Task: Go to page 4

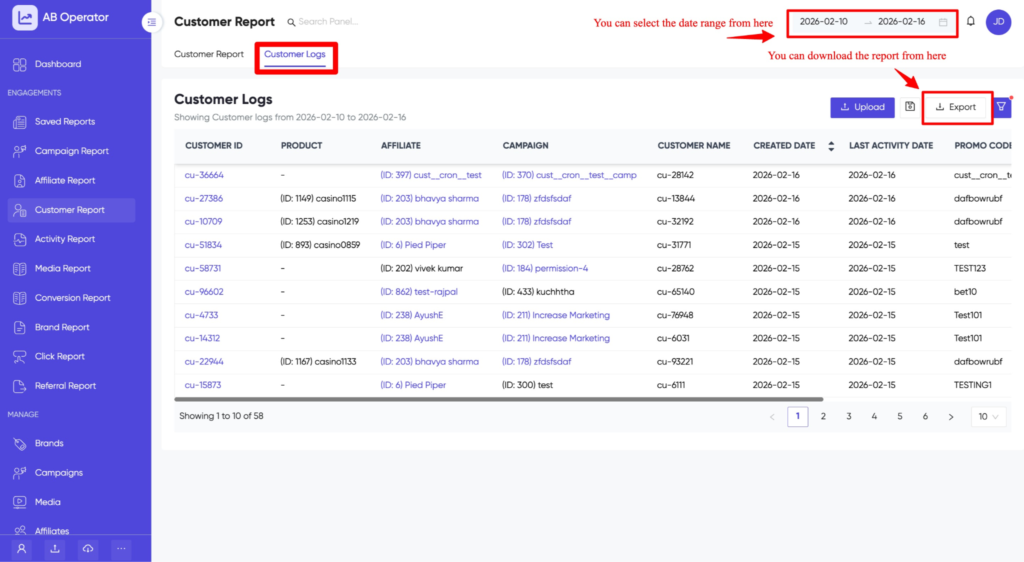Action: 874,416
